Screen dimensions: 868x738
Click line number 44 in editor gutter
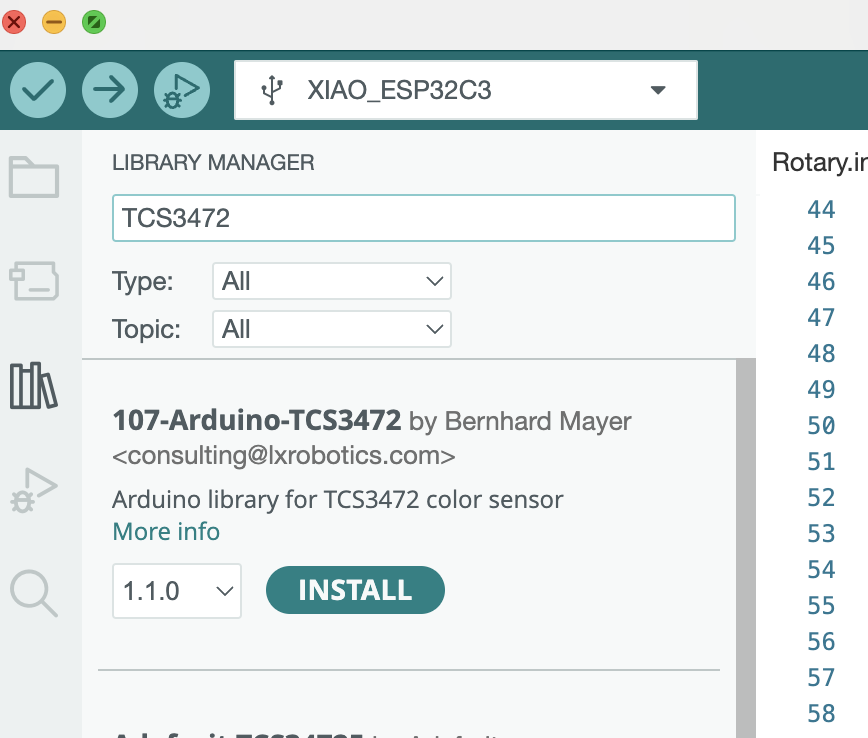point(821,210)
